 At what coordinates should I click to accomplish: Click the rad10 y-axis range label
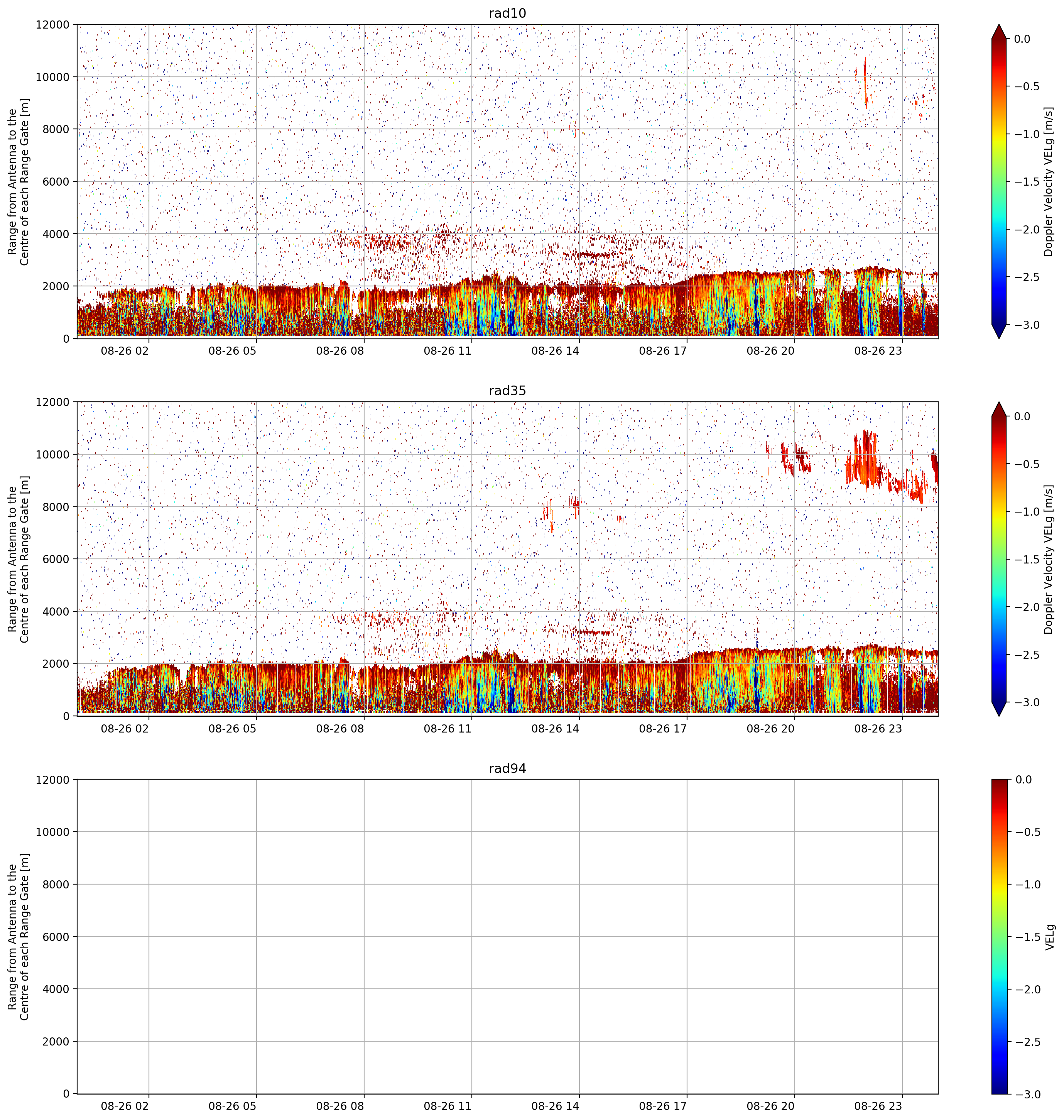18,181
